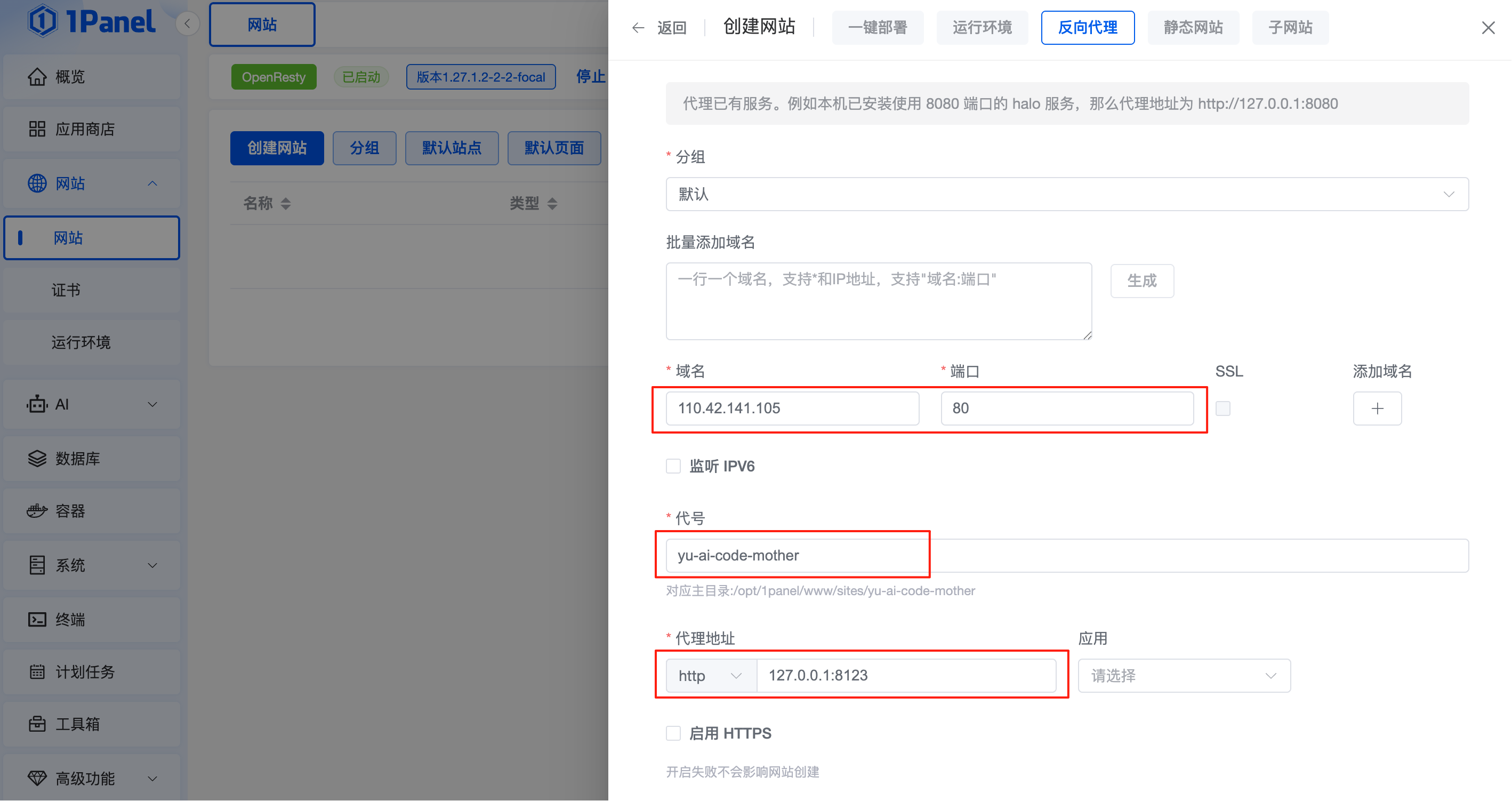Switch to the 静态网站 tab
1512x801 pixels.
[x=1193, y=28]
